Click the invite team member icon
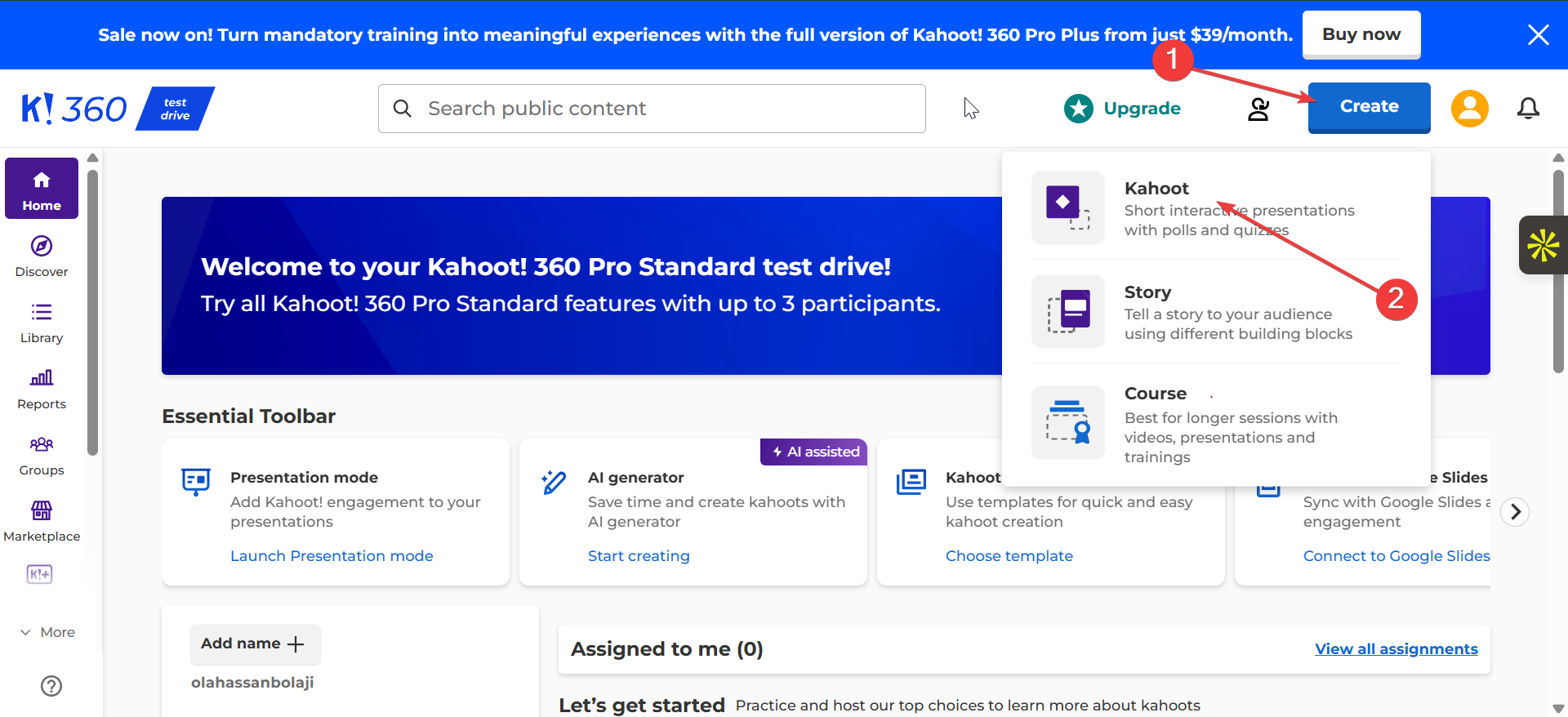The height and width of the screenshot is (717, 1568). pos(1258,109)
